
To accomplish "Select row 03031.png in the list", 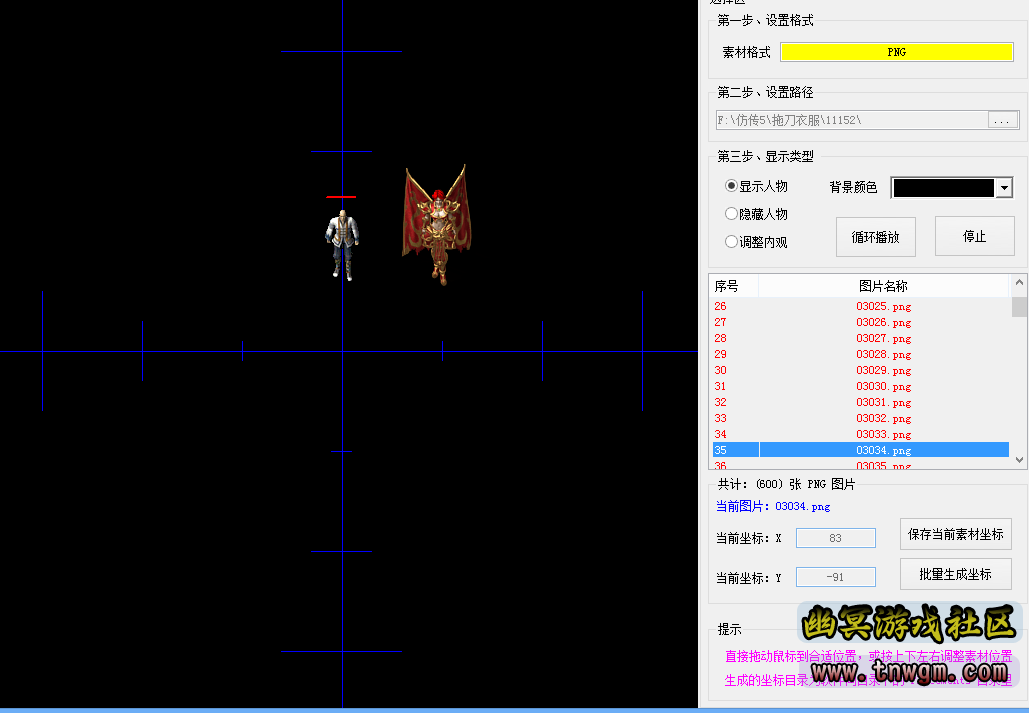I will pos(860,402).
